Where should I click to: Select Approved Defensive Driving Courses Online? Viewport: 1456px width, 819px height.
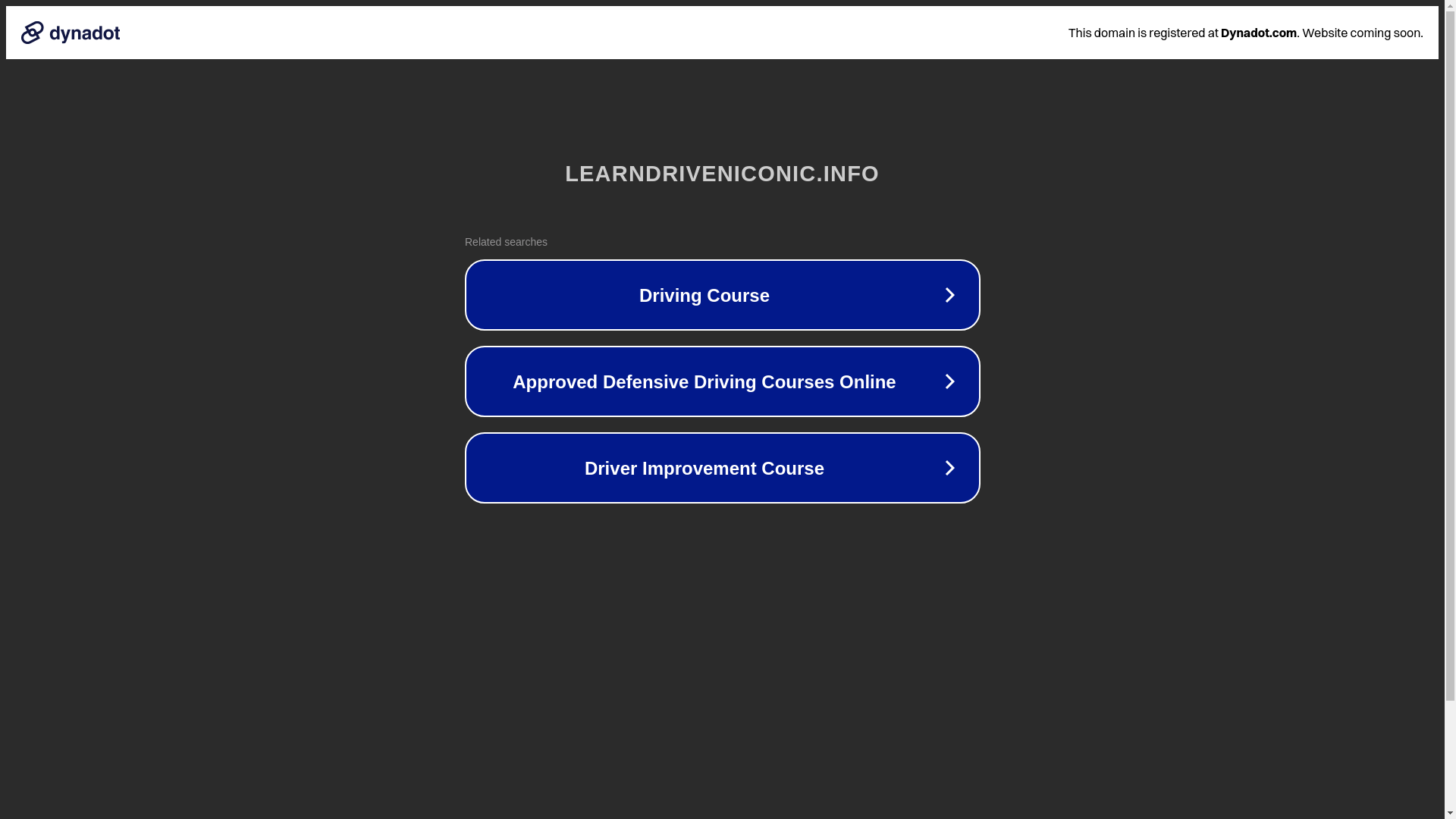(722, 381)
